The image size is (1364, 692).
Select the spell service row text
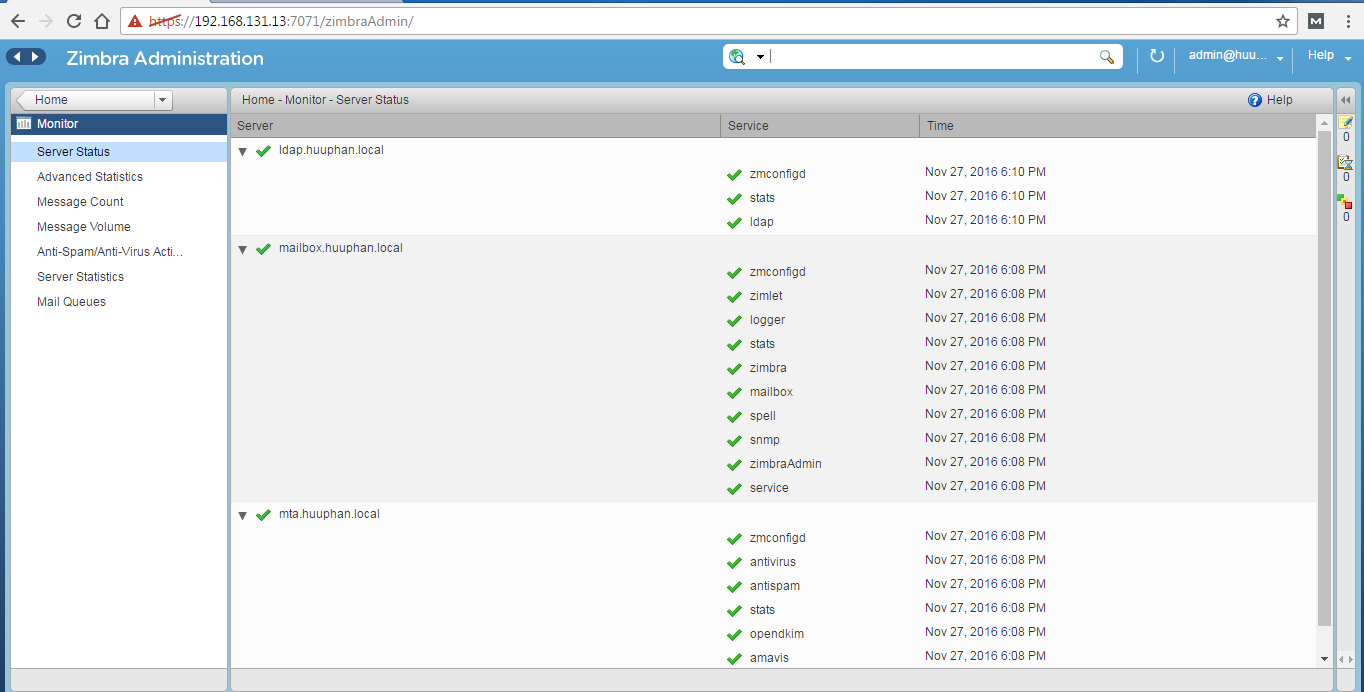click(x=763, y=416)
